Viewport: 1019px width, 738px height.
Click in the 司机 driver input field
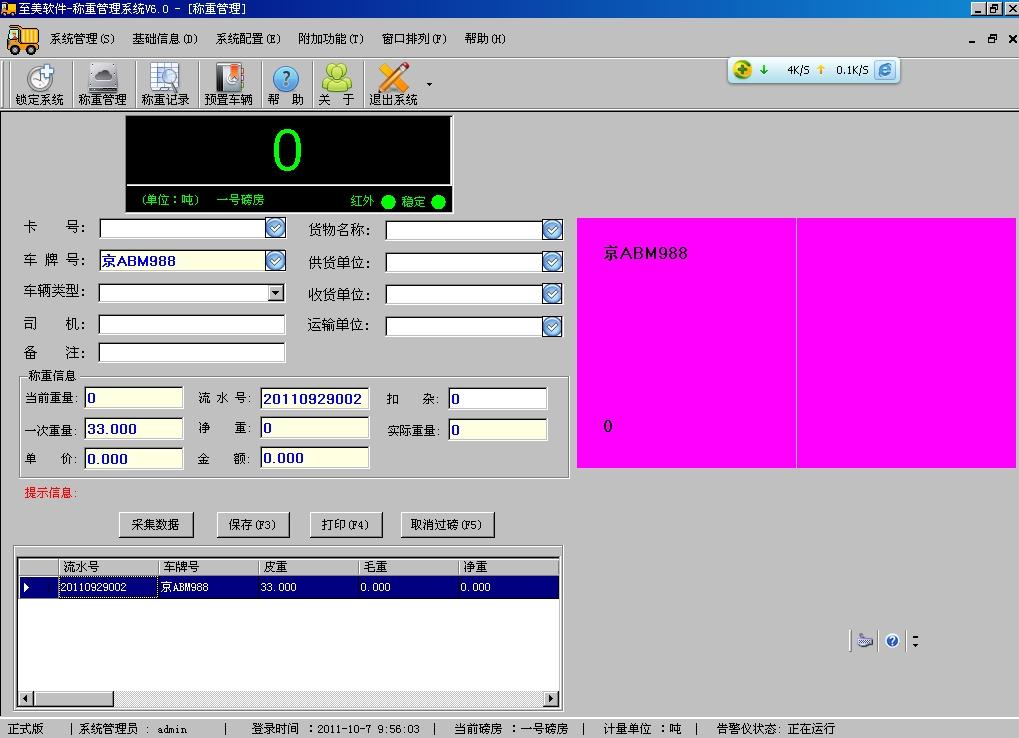[191, 325]
